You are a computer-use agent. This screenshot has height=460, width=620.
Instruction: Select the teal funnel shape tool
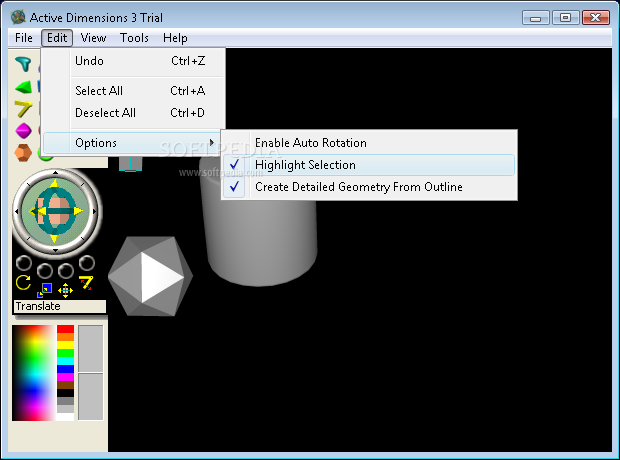(23, 64)
